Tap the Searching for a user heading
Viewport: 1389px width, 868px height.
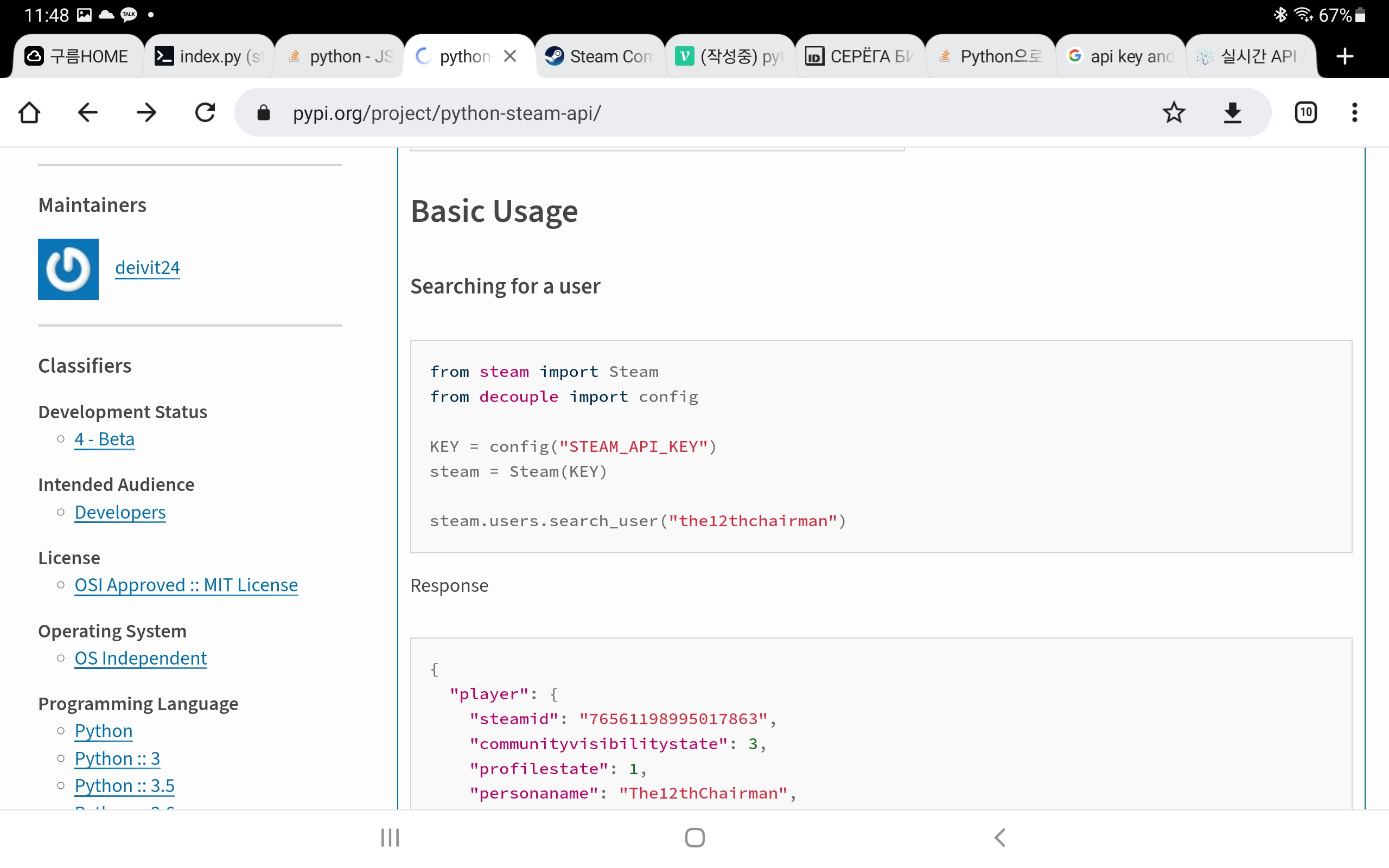coord(505,286)
